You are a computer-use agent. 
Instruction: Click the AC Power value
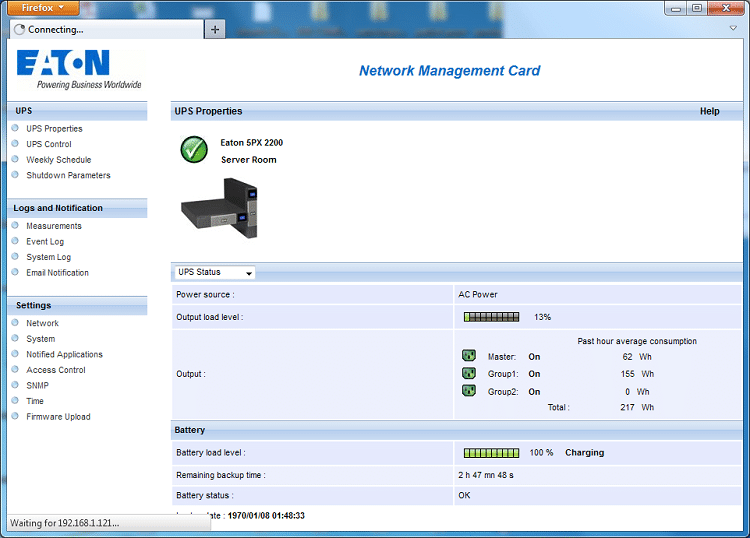coord(477,295)
